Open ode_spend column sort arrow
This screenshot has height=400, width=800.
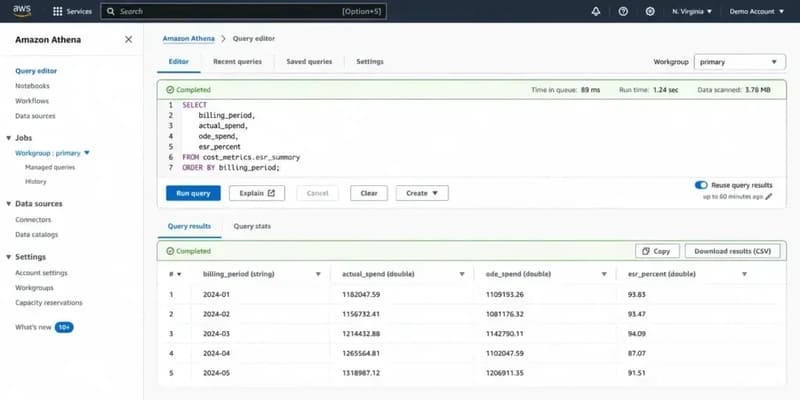[604, 274]
